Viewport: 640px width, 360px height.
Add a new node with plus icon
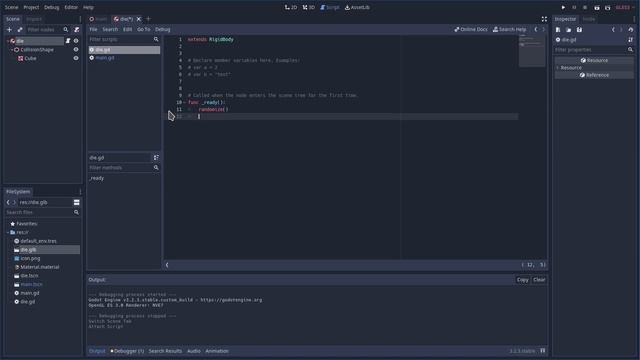point(9,29)
